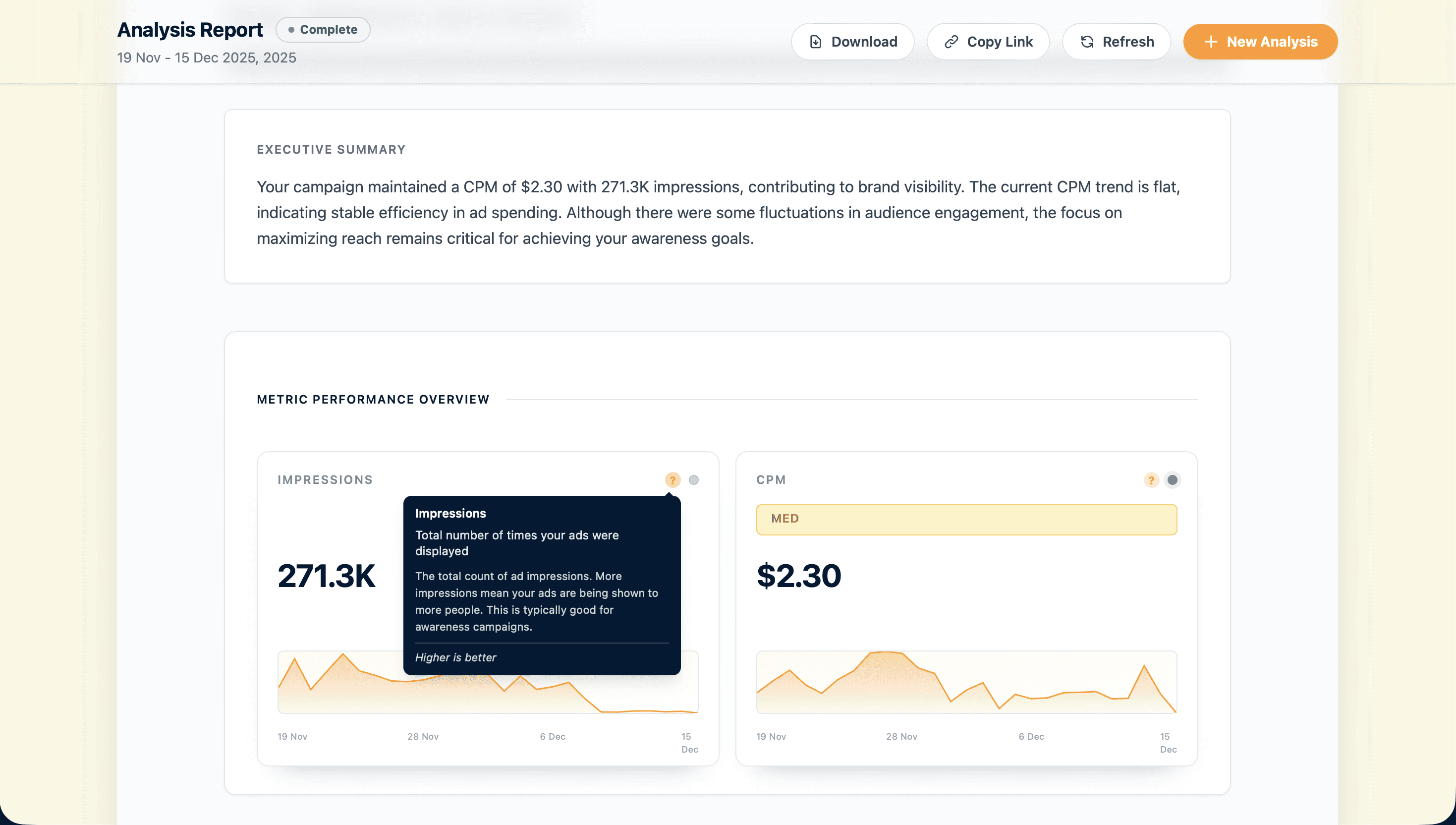Click the Executive Summary heading
This screenshot has height=825, width=1456.
332,150
